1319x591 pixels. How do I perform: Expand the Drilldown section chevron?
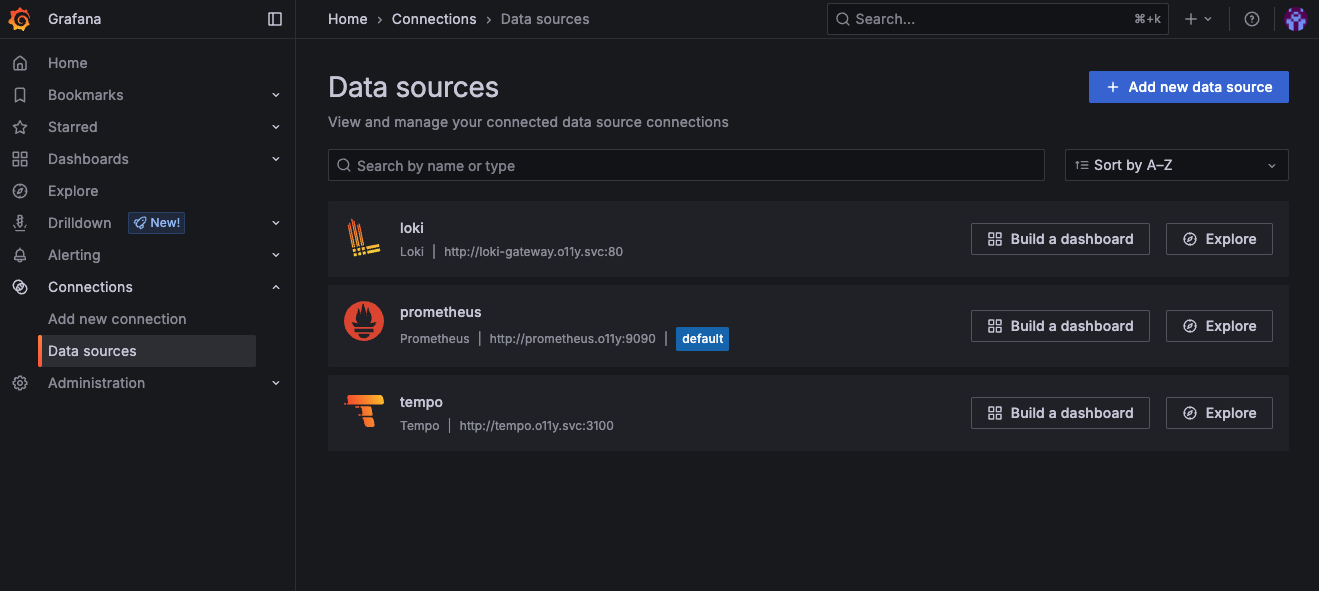(276, 223)
